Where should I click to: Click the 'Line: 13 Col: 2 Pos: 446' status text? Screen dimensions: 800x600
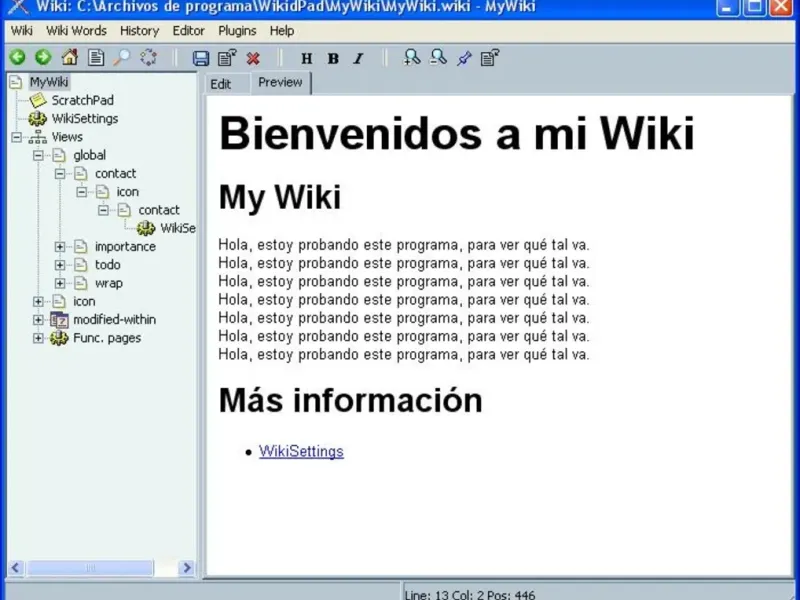(469, 595)
